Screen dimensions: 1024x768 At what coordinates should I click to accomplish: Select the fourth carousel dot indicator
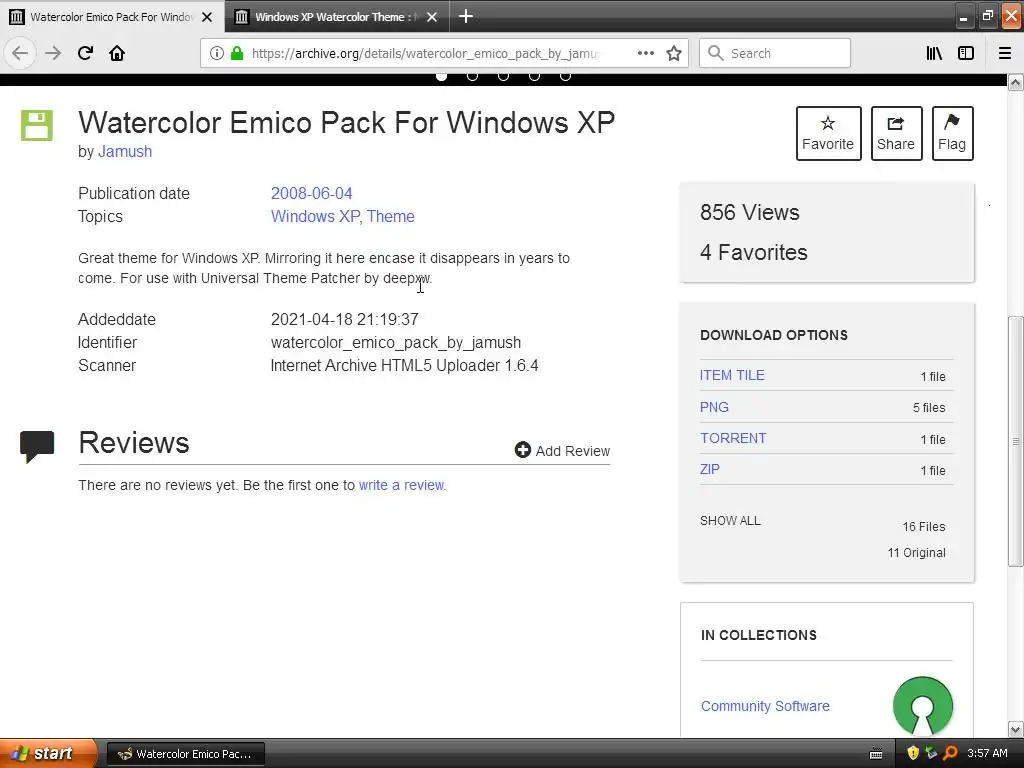coord(534,76)
